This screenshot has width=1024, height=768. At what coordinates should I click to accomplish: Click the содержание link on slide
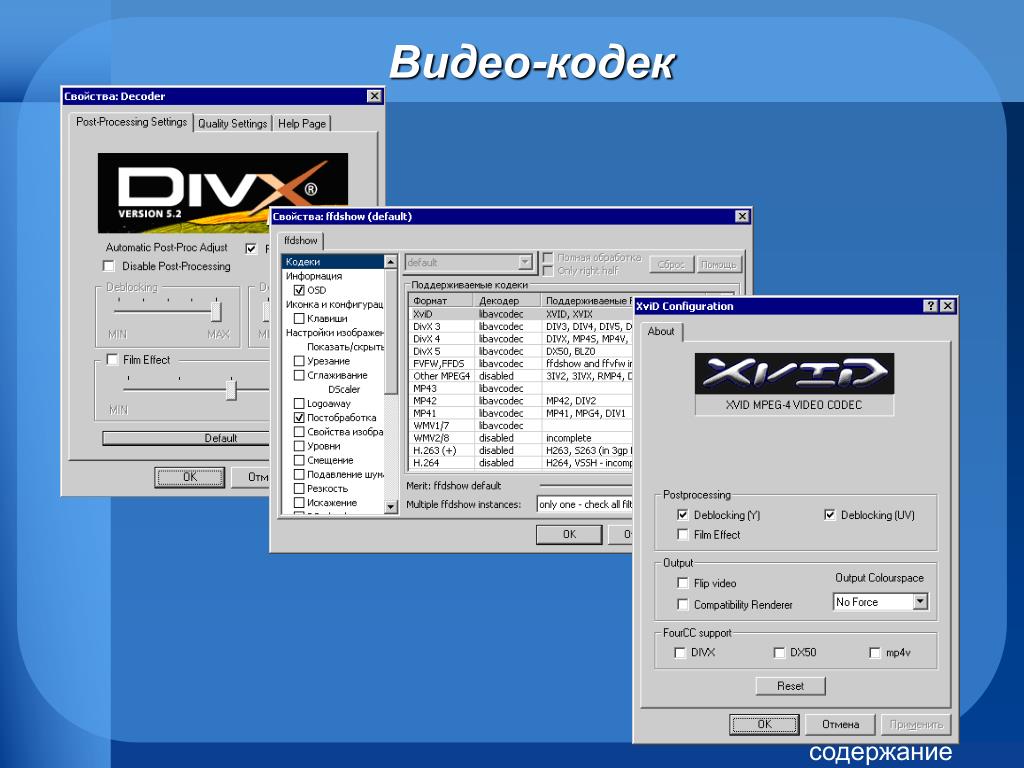(880, 752)
